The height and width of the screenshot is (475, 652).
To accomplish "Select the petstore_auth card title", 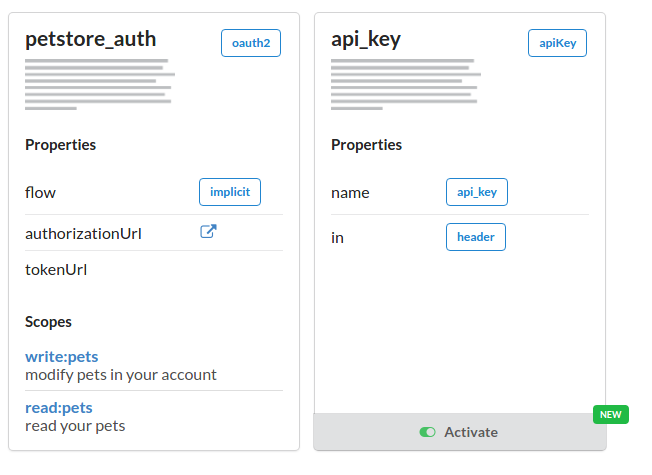I will point(91,39).
